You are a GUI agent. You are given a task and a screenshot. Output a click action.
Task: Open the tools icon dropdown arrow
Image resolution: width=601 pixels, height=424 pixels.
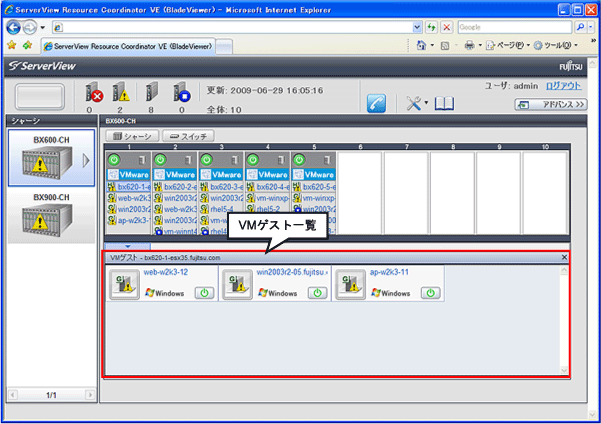(426, 103)
